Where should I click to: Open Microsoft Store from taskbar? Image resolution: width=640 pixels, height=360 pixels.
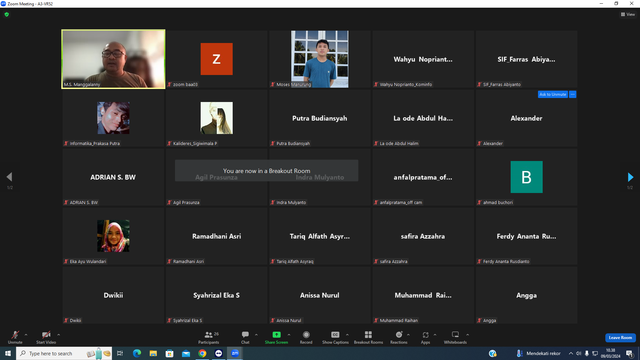(x=169, y=353)
